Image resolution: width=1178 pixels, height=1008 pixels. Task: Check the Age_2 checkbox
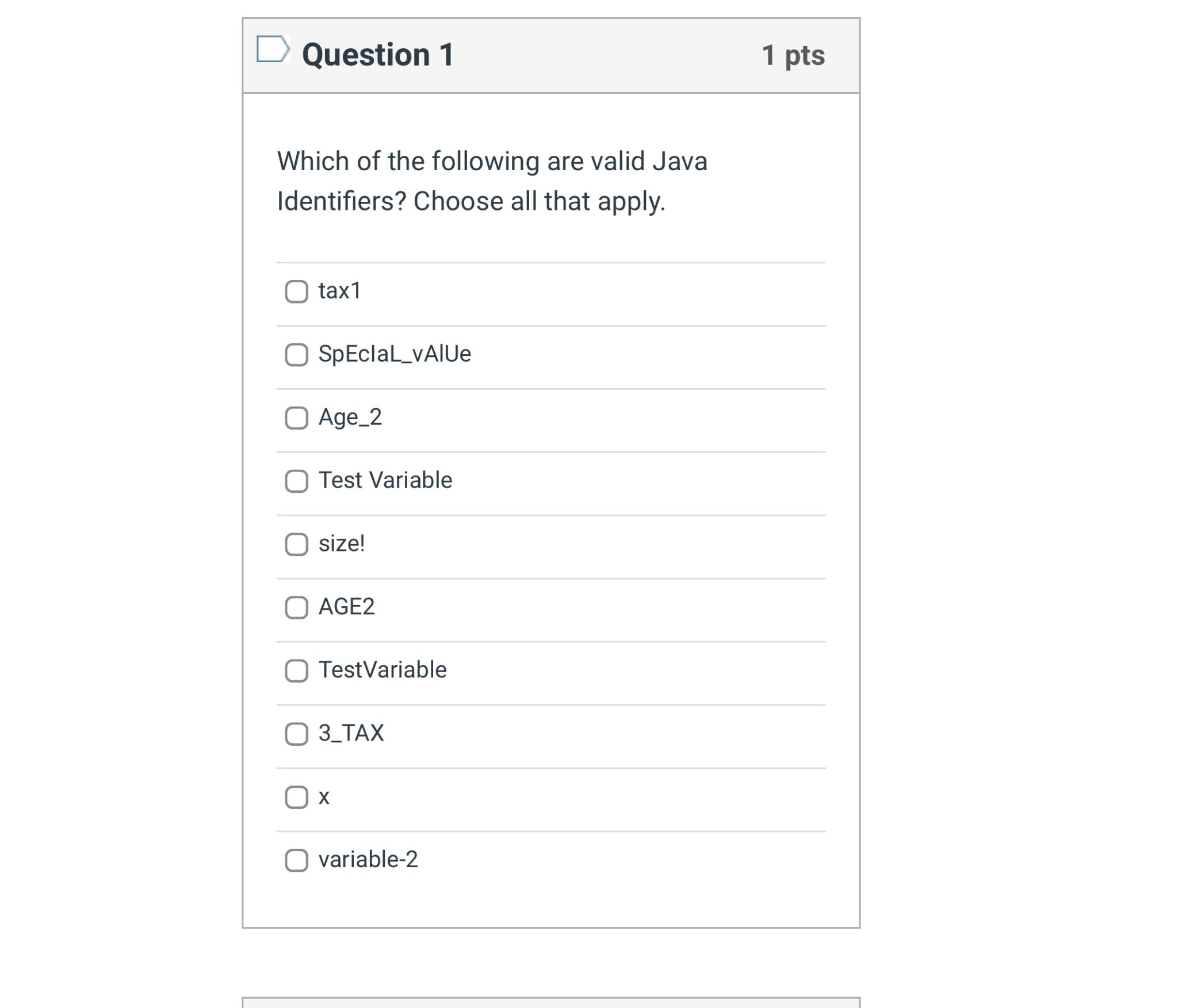pos(297,418)
